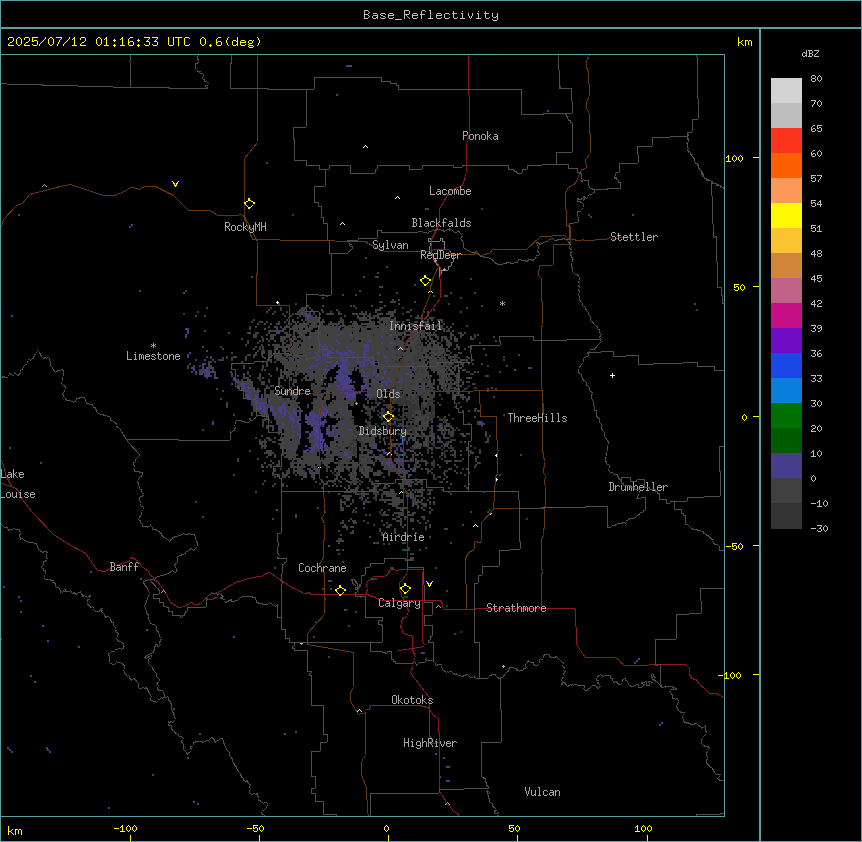Screen dimensions: 862x842
Task: Click the Cochrane label
Action: [322, 568]
